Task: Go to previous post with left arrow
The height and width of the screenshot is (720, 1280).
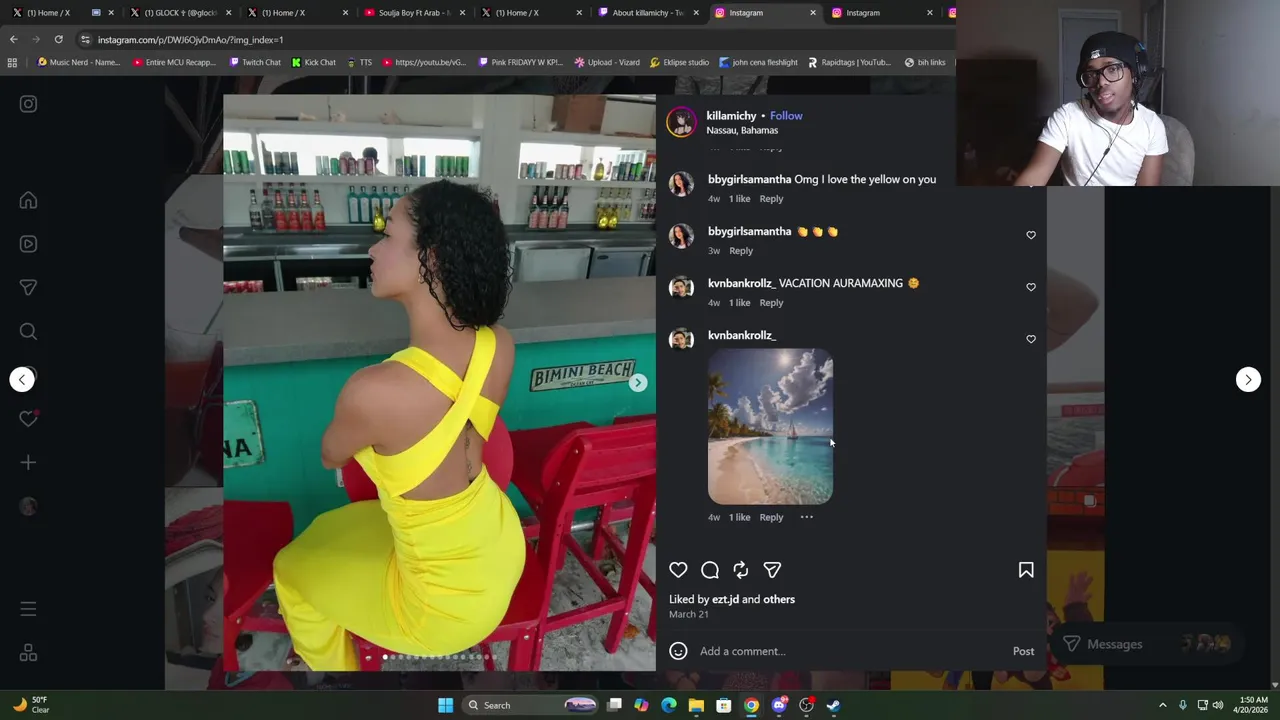Action: 22,379
